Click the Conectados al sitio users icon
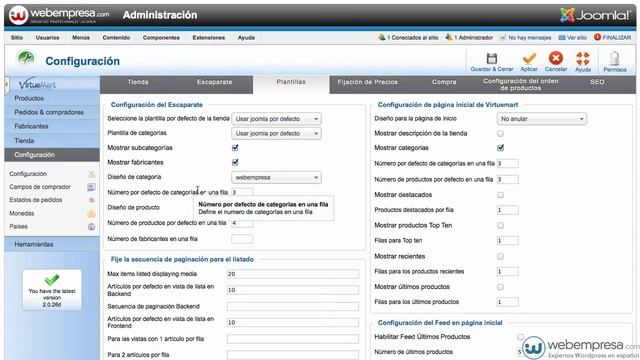This screenshot has width=640, height=360. tap(382, 37)
